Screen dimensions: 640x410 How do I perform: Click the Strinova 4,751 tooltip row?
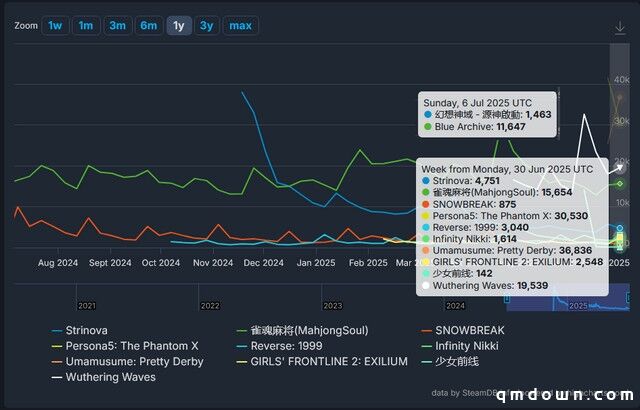461,181
